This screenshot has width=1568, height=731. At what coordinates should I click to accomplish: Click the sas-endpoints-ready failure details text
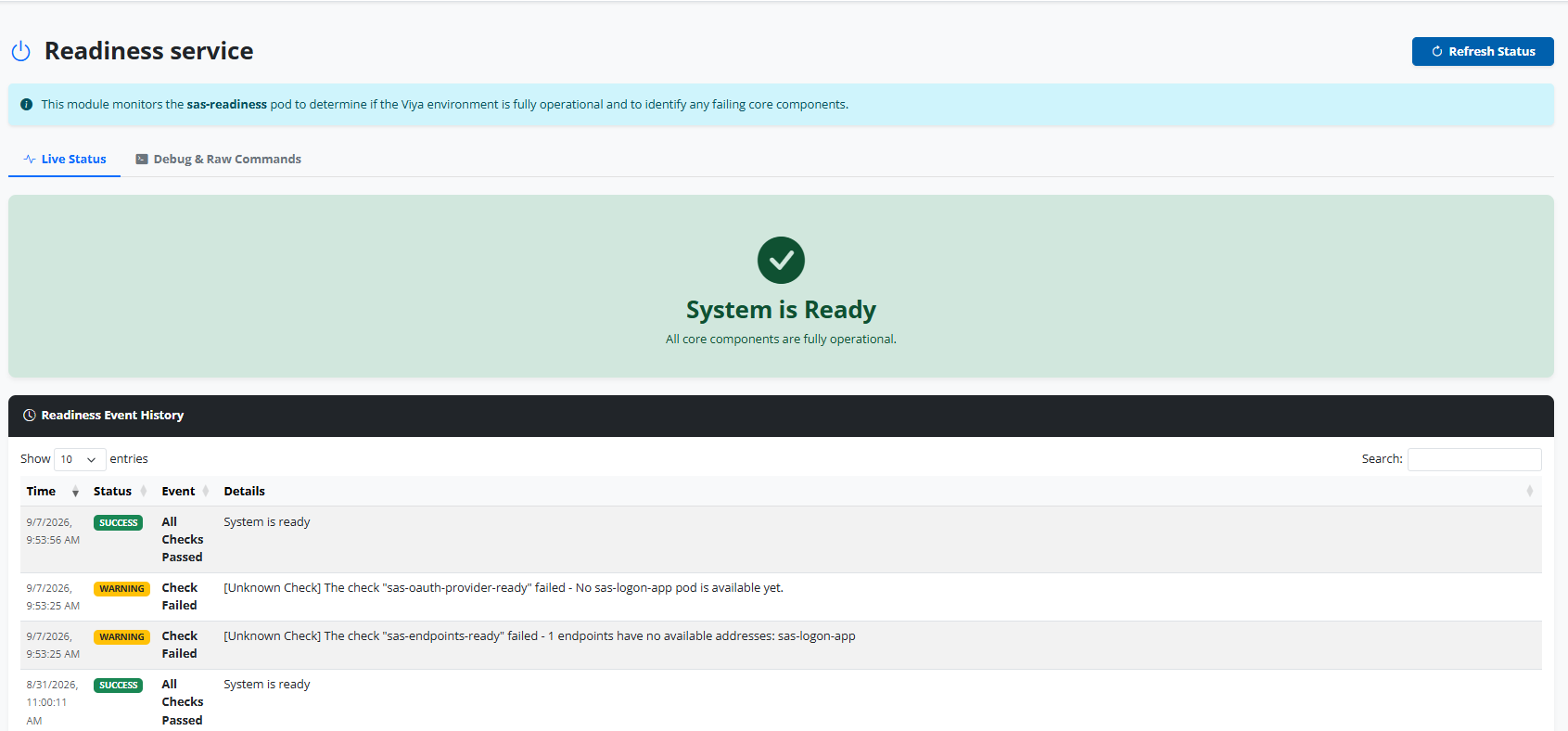point(540,636)
